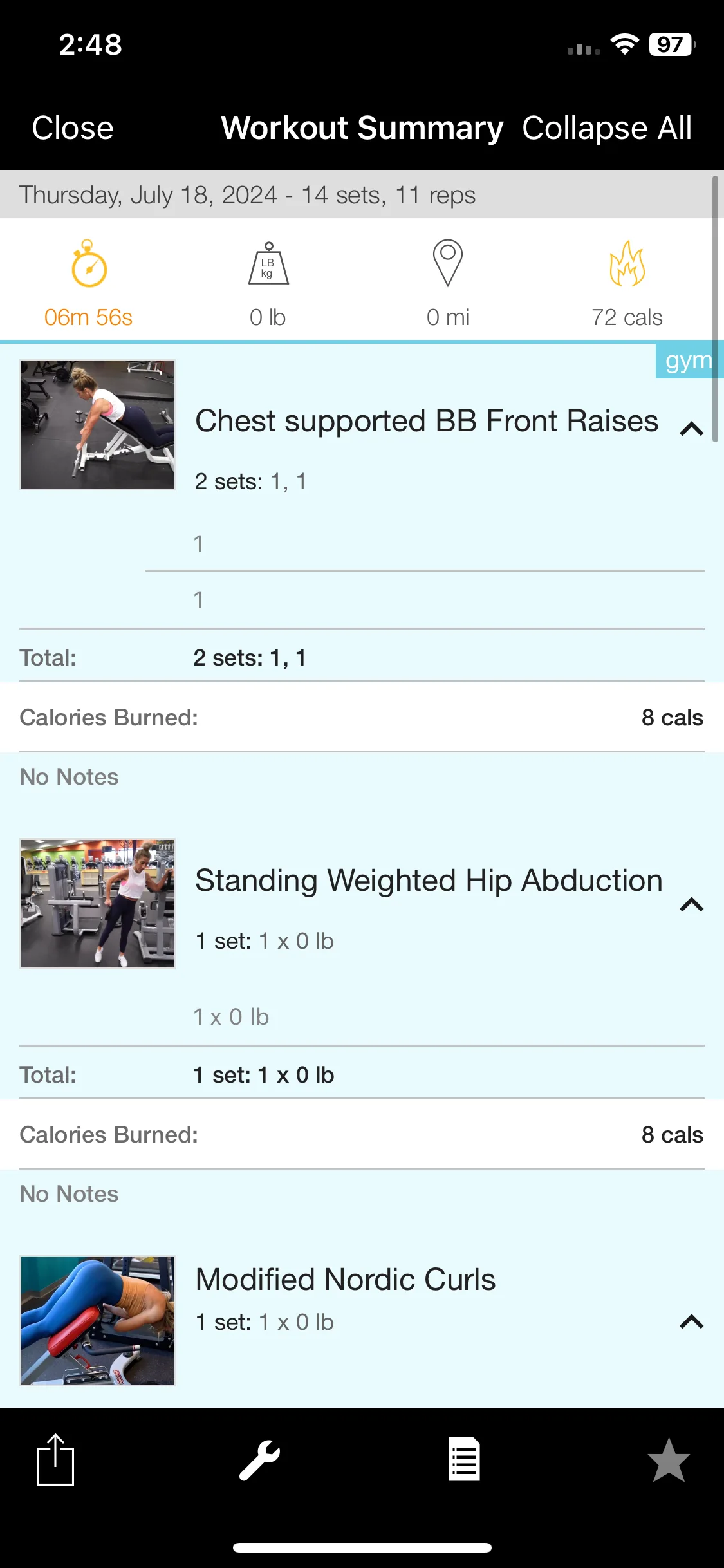Open Modified Nordic Curls thumbnail
The height and width of the screenshot is (1568, 724).
click(98, 1321)
